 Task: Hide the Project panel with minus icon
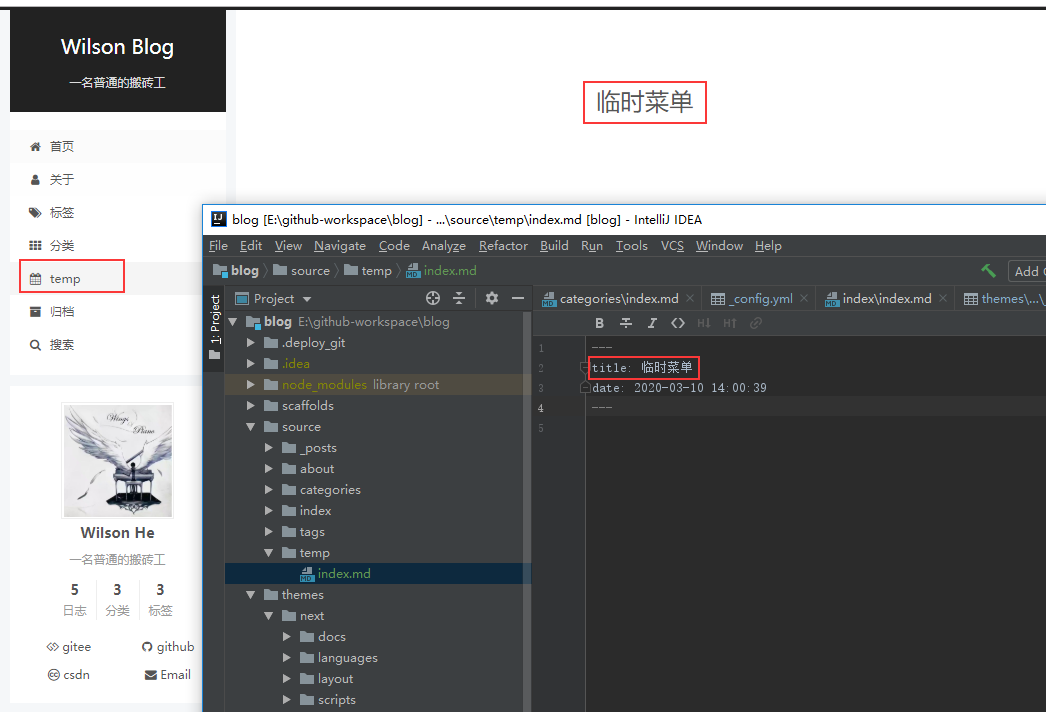[x=518, y=298]
